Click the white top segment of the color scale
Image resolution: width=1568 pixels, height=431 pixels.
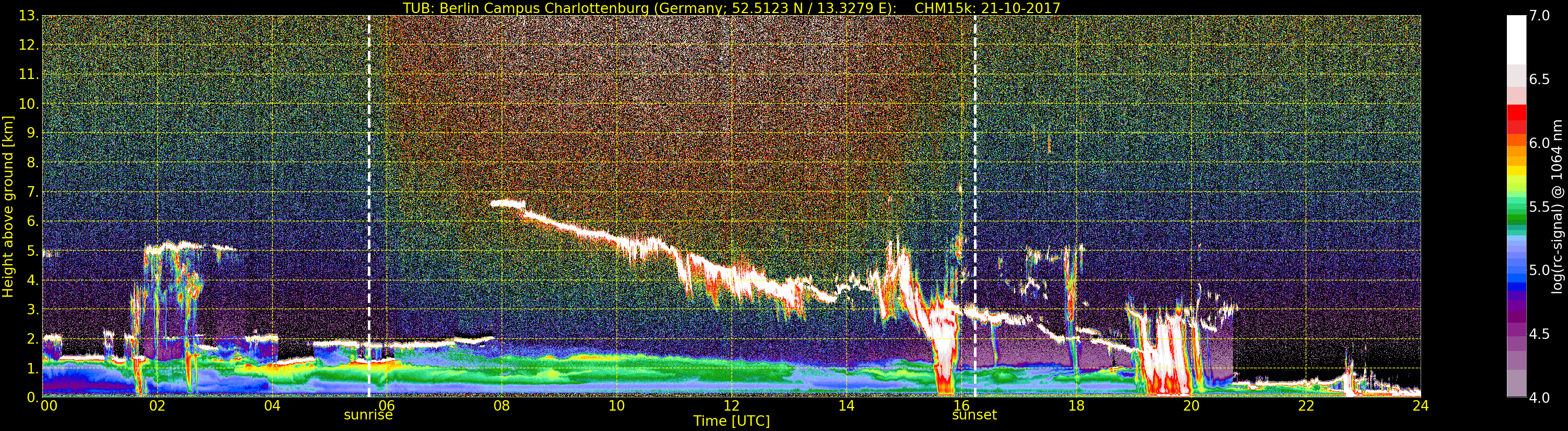[1516, 40]
